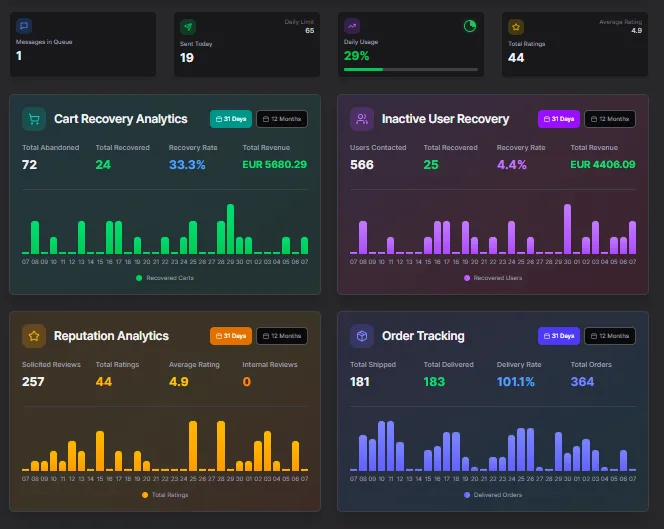Click the Inactive User Recovery users icon
Image resolution: width=664 pixels, height=529 pixels.
pos(362,119)
